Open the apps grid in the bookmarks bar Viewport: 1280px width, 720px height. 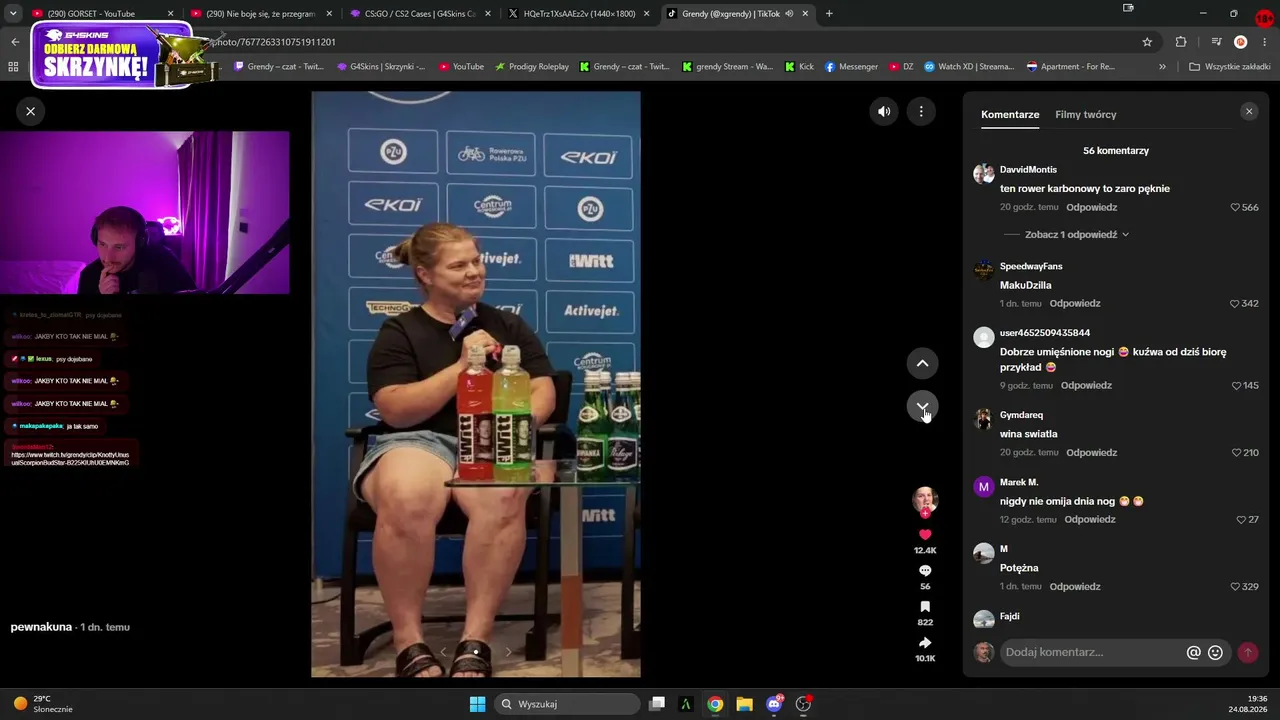click(x=13, y=67)
